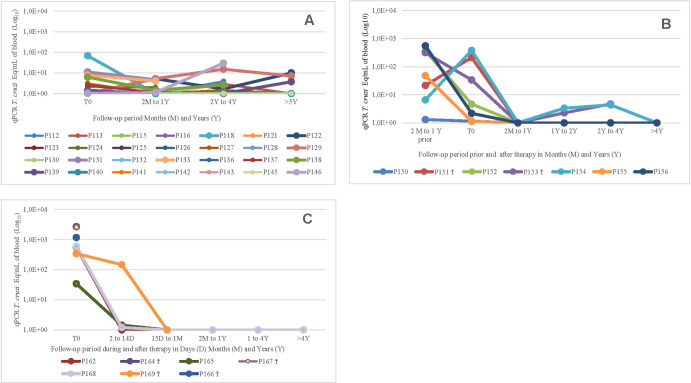Click the dark green P165 marker at T0 in chart C
This screenshot has height=383, width=691.
point(76,283)
